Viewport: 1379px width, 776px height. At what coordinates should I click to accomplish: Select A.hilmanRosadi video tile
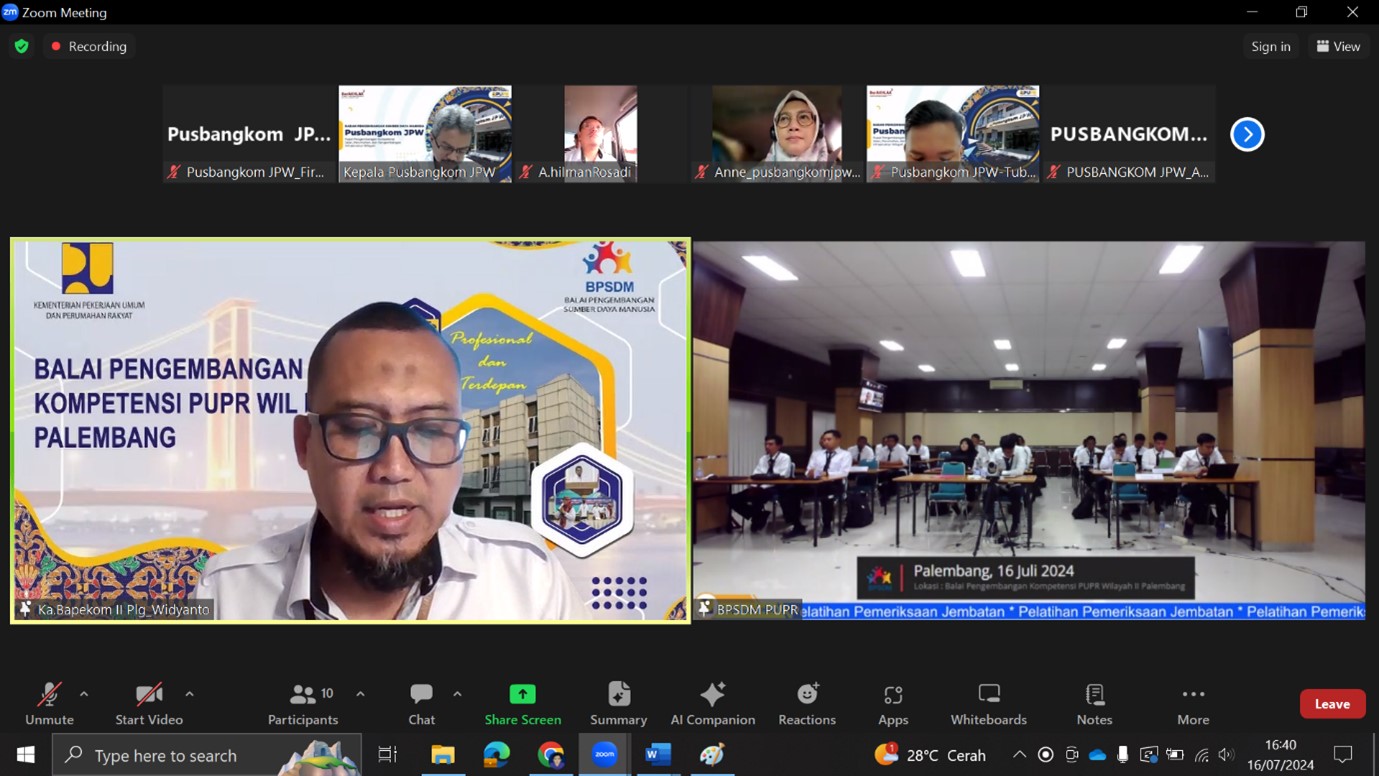click(601, 134)
